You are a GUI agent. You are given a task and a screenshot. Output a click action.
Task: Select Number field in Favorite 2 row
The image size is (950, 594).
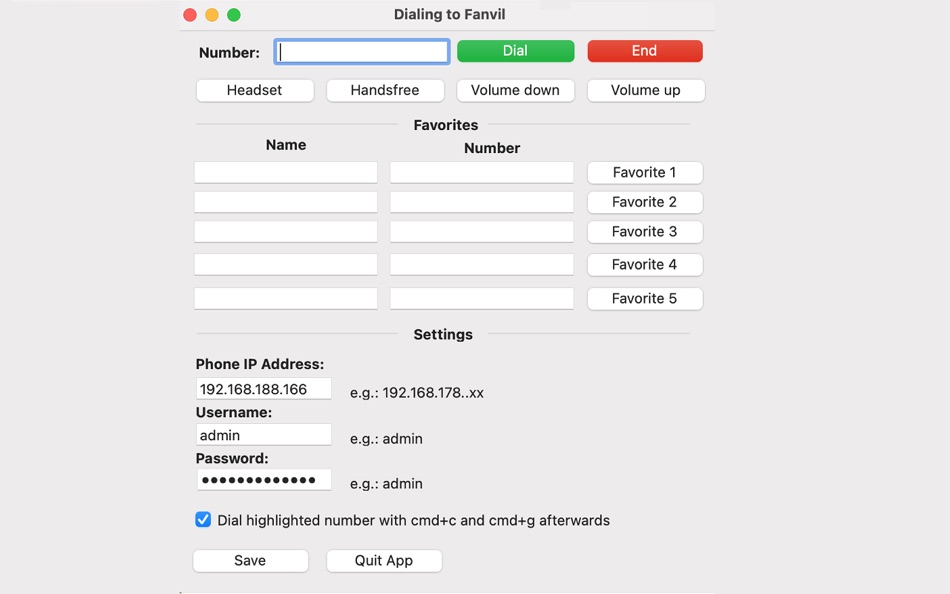click(x=482, y=202)
